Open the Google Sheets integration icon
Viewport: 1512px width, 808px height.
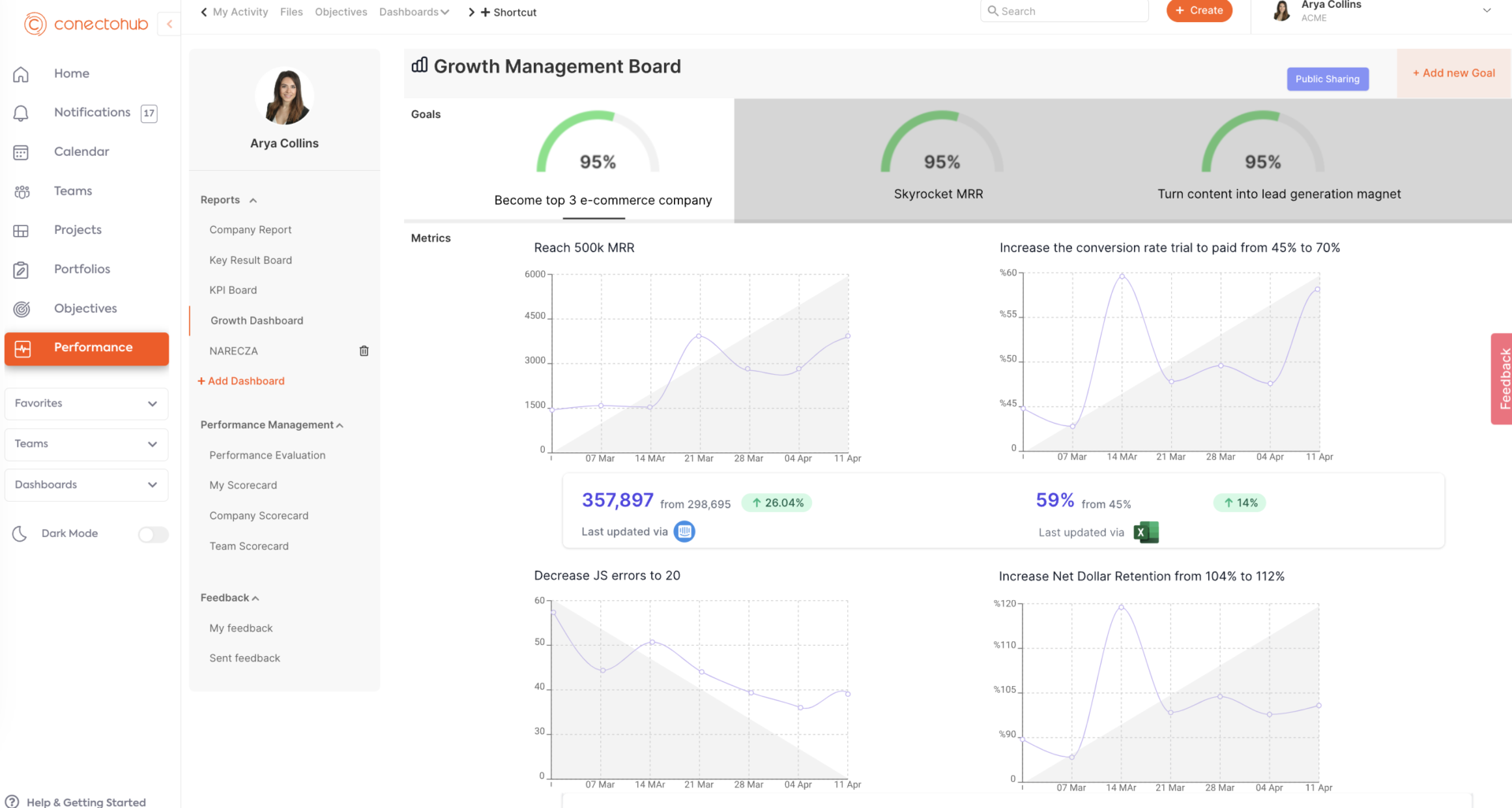point(684,532)
